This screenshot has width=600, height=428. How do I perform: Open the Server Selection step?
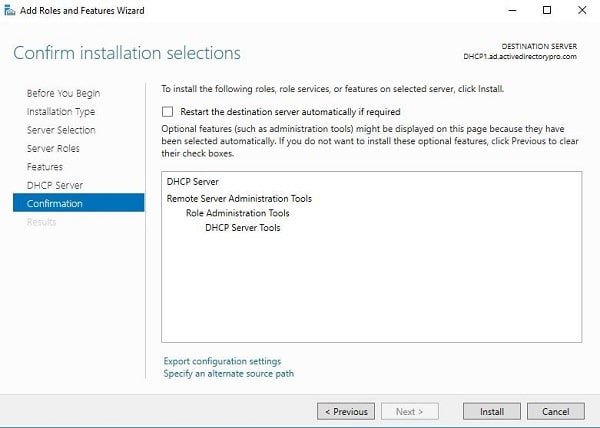61,130
